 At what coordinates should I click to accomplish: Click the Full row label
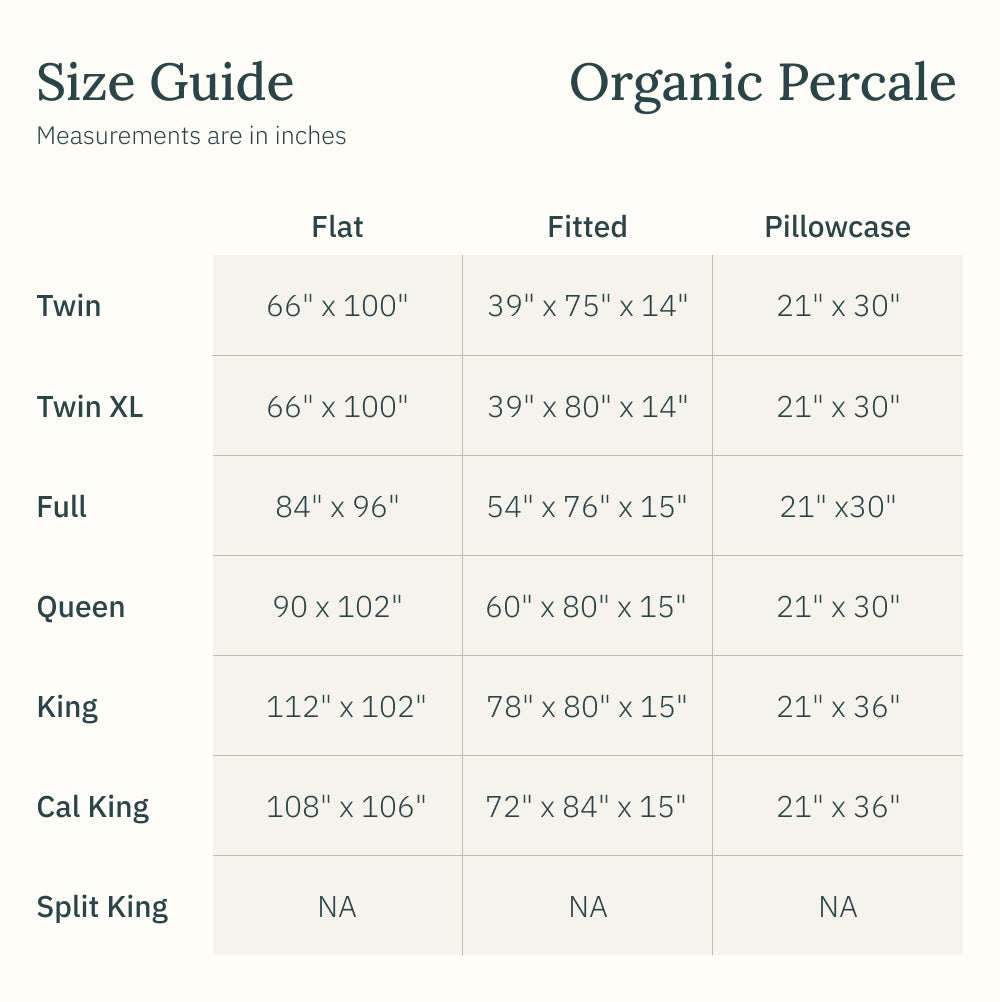[62, 507]
